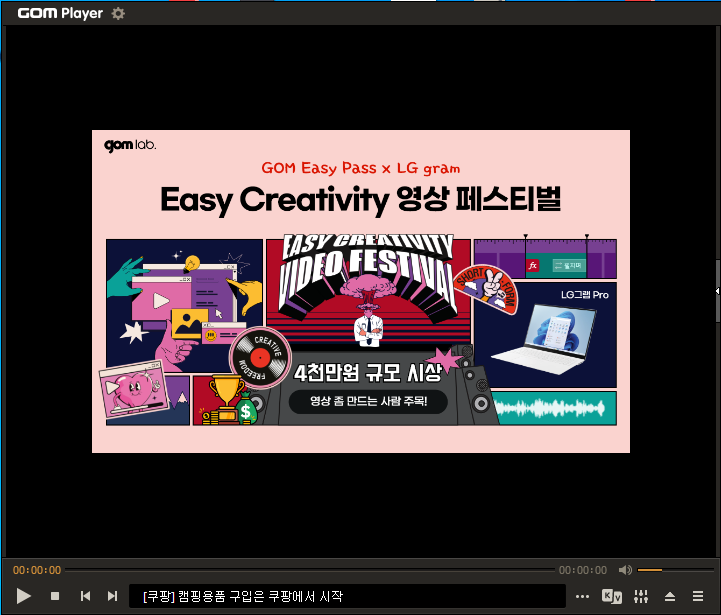
Task: Open the playlist hamburger icon
Action: click(x=698, y=596)
